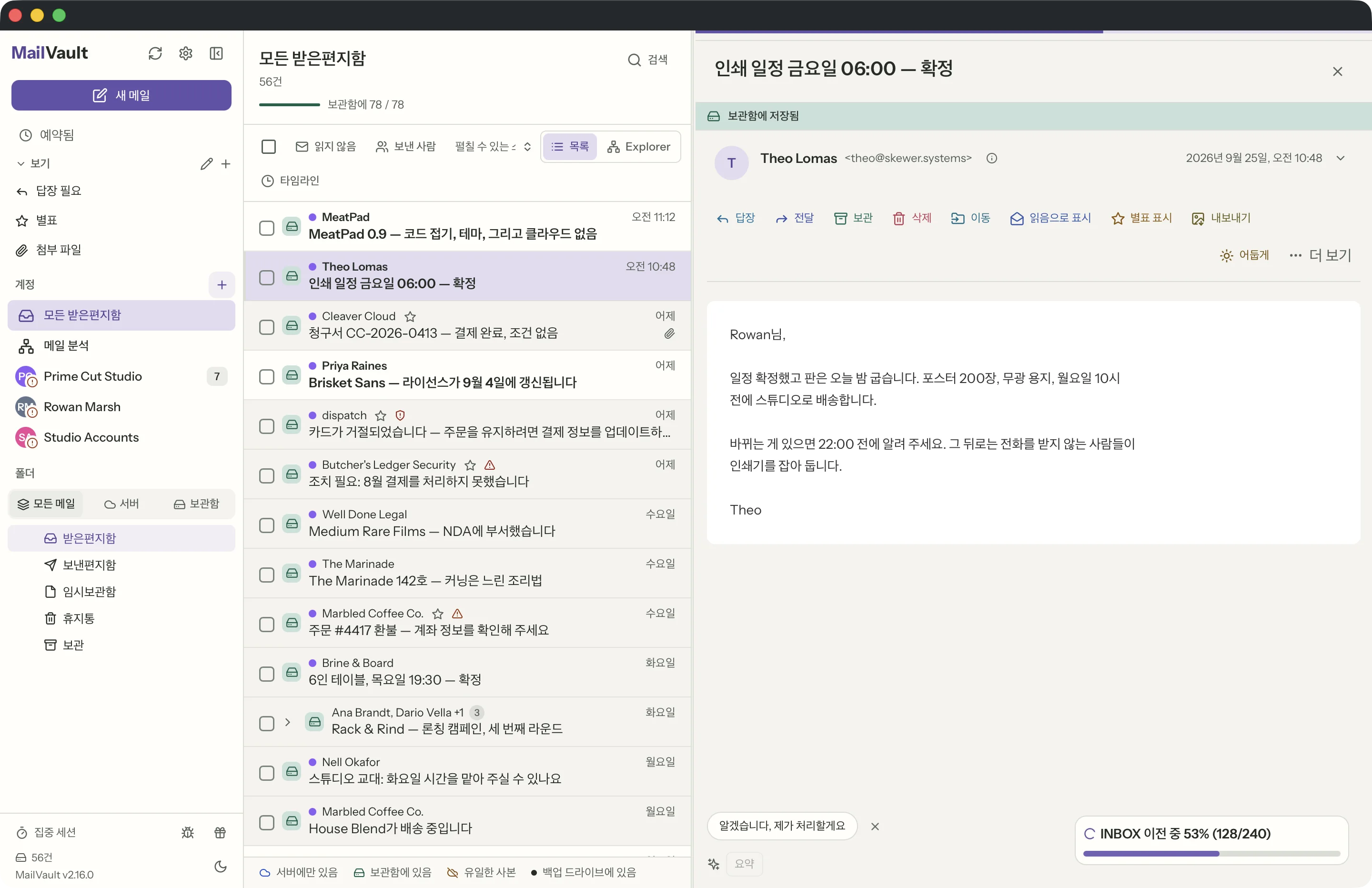Toggle the select-all checkbox in list toolbar
This screenshot has height=888, width=1372.
269,146
